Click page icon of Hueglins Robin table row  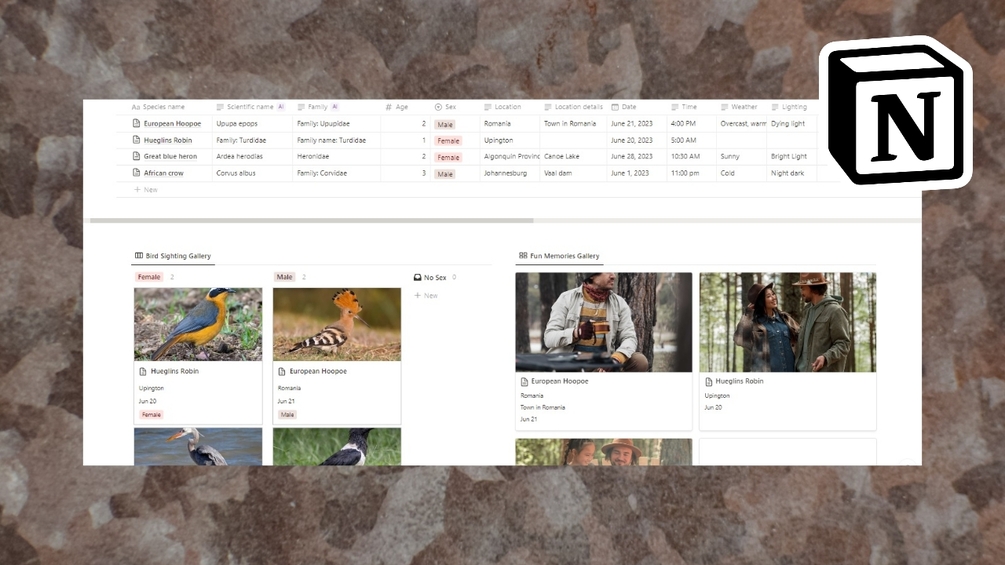pos(136,140)
